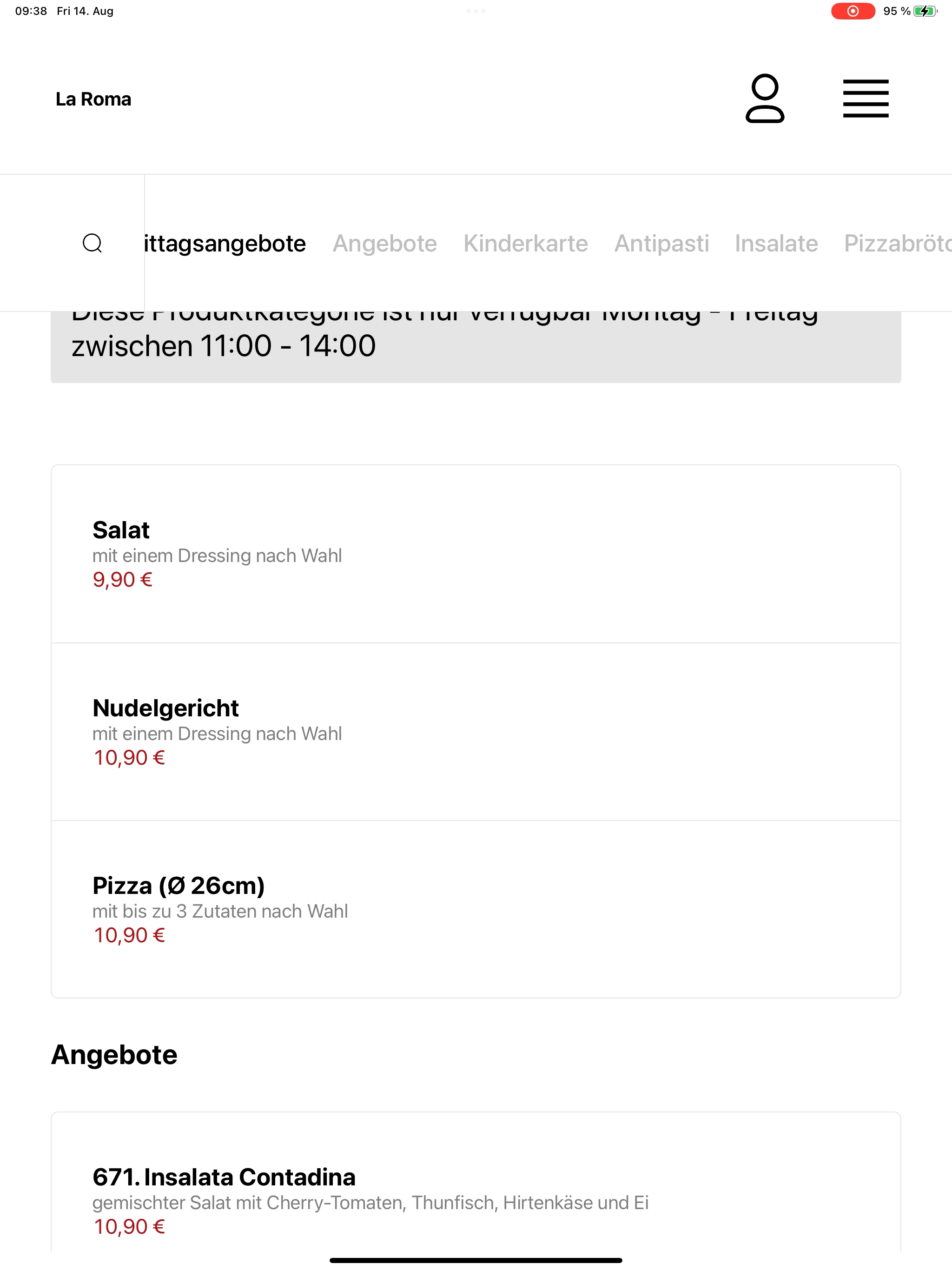The image size is (952, 1270).
Task: Tap the three-dot multitasking control
Action: (476, 11)
